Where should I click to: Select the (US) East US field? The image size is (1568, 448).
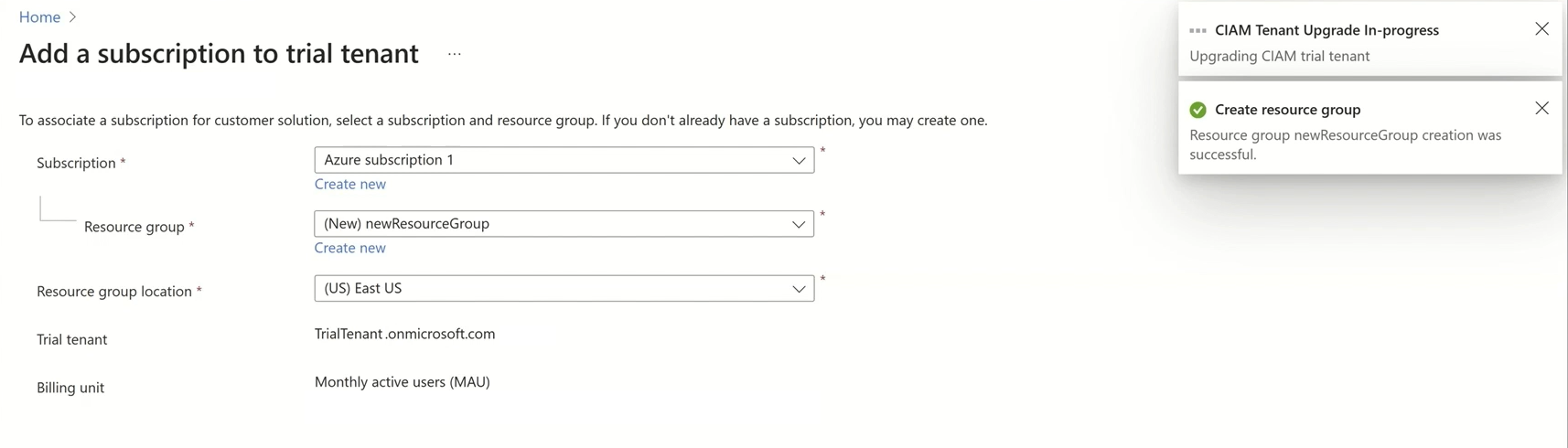[564, 288]
